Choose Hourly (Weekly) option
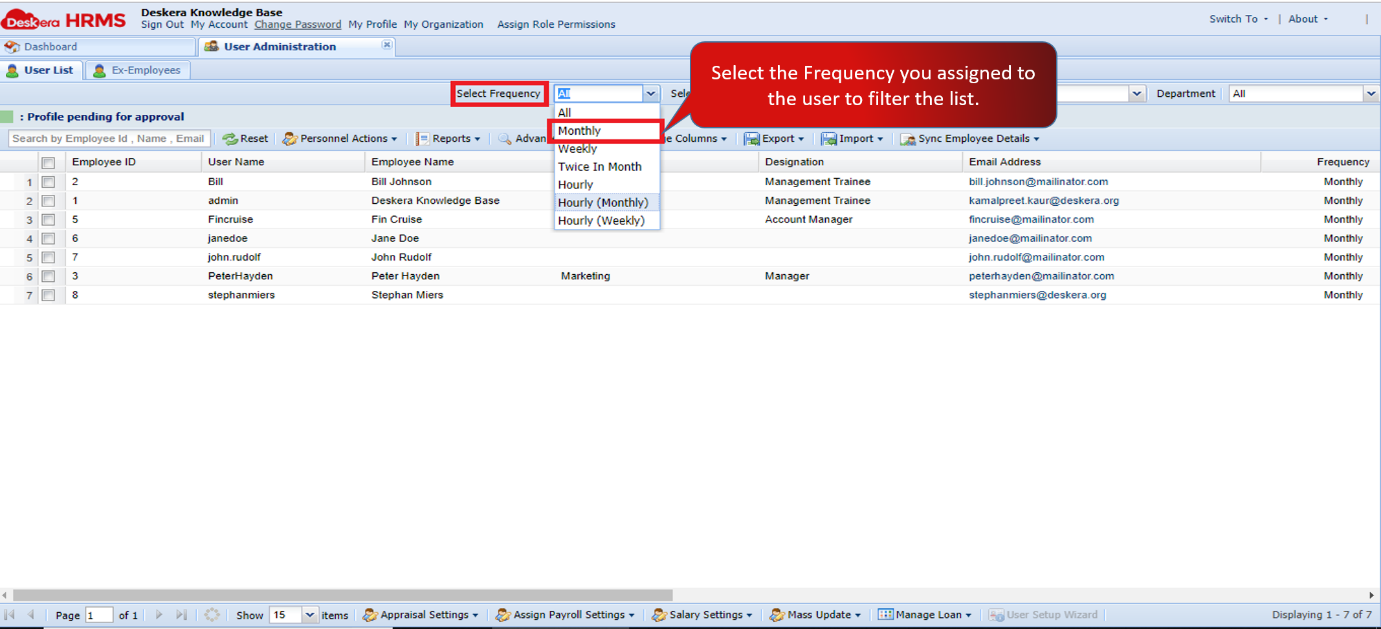The width and height of the screenshot is (1381, 629). coord(607,221)
